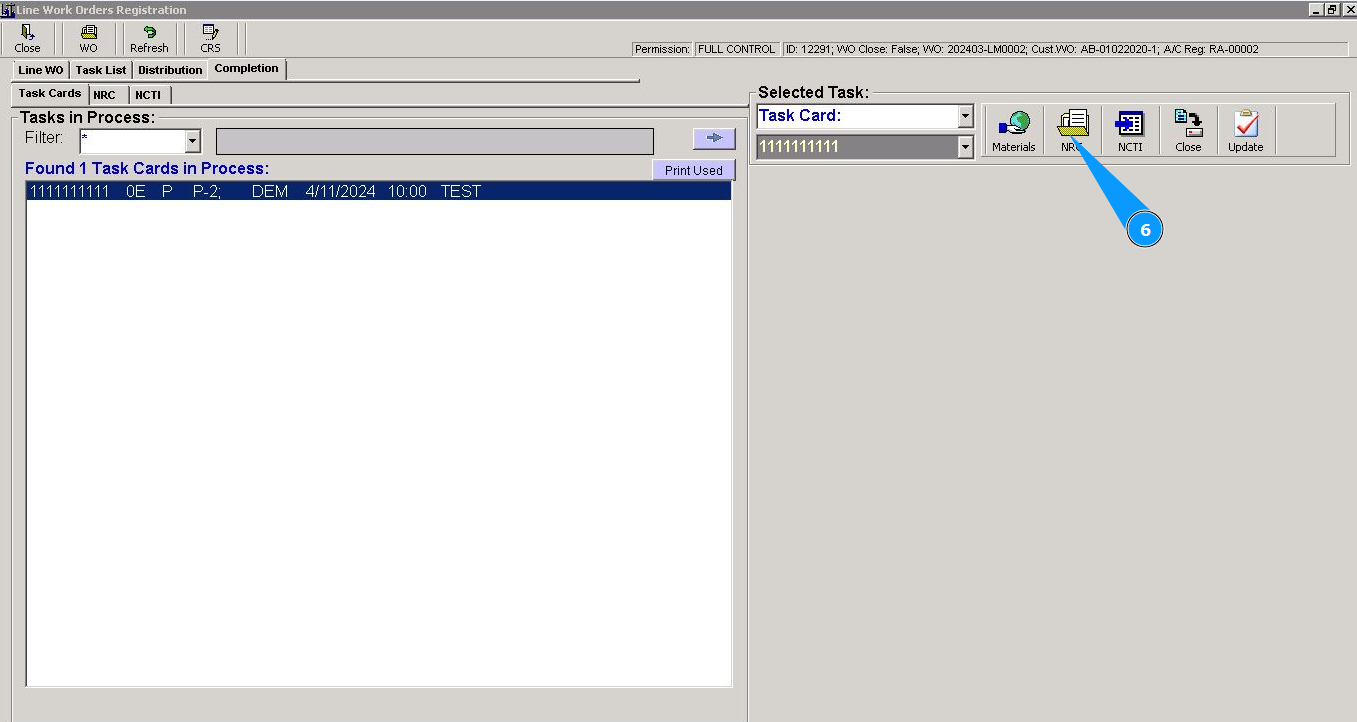The image size is (1357, 722).
Task: Close the window with the title bar X
Action: pos(1348,9)
